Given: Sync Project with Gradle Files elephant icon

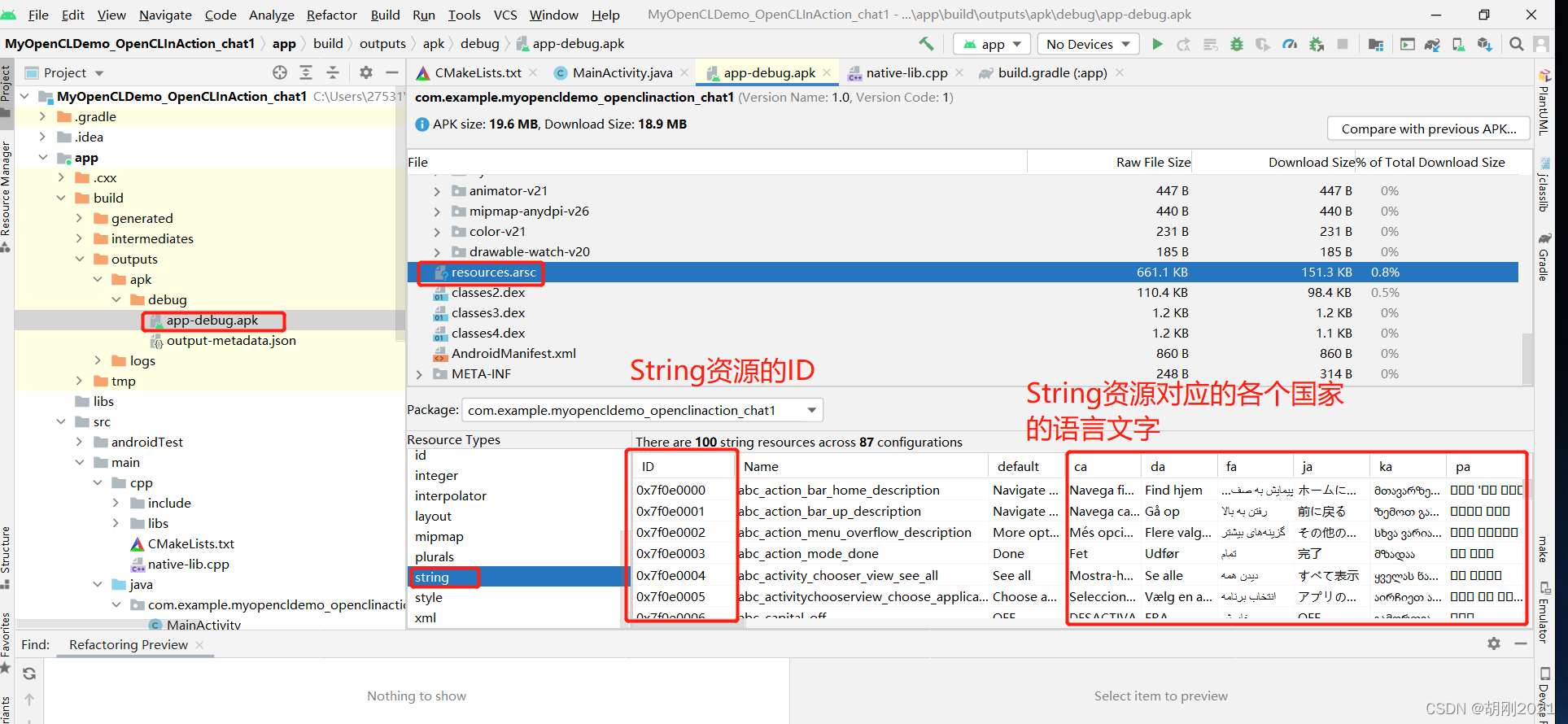Looking at the screenshot, I should point(1433,44).
